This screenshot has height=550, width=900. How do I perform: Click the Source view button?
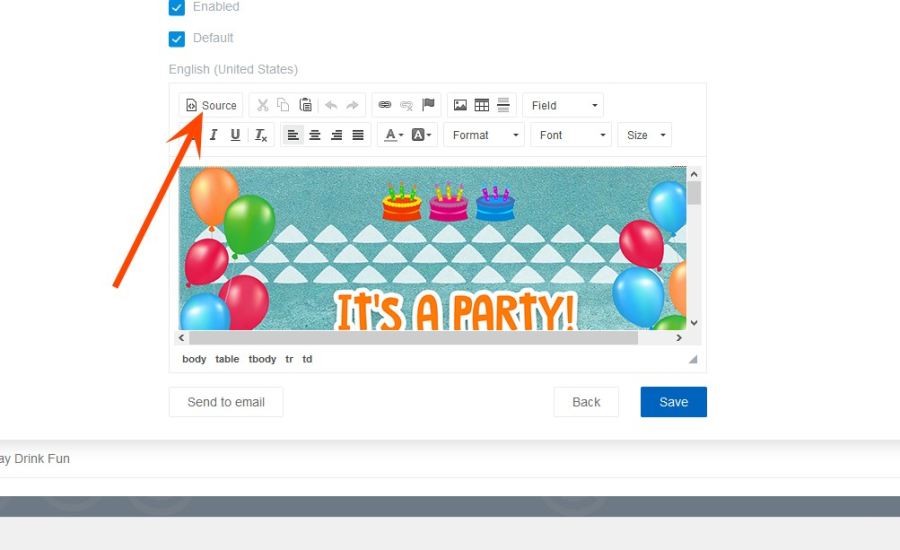211,105
